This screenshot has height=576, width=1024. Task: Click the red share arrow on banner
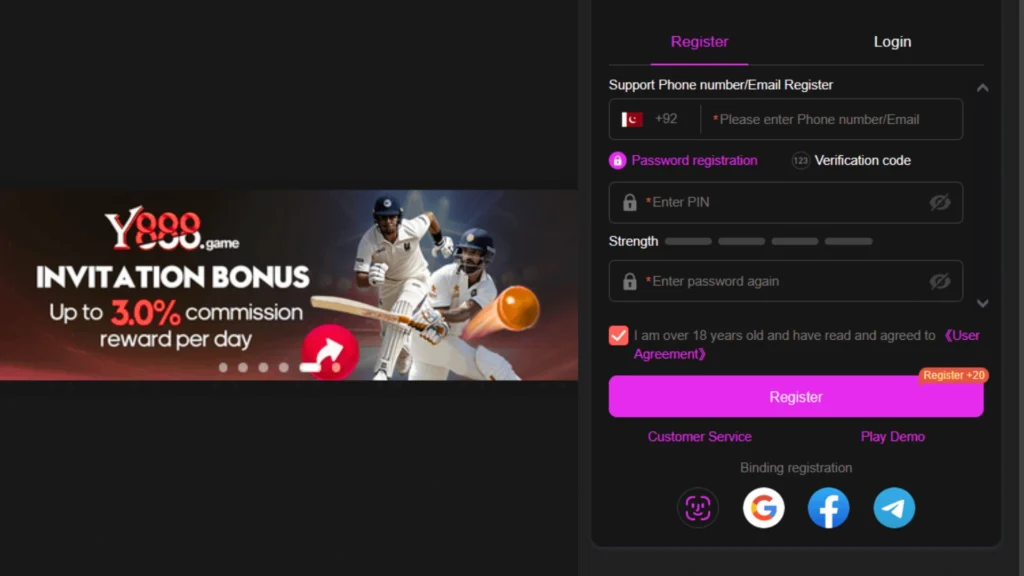pos(330,352)
